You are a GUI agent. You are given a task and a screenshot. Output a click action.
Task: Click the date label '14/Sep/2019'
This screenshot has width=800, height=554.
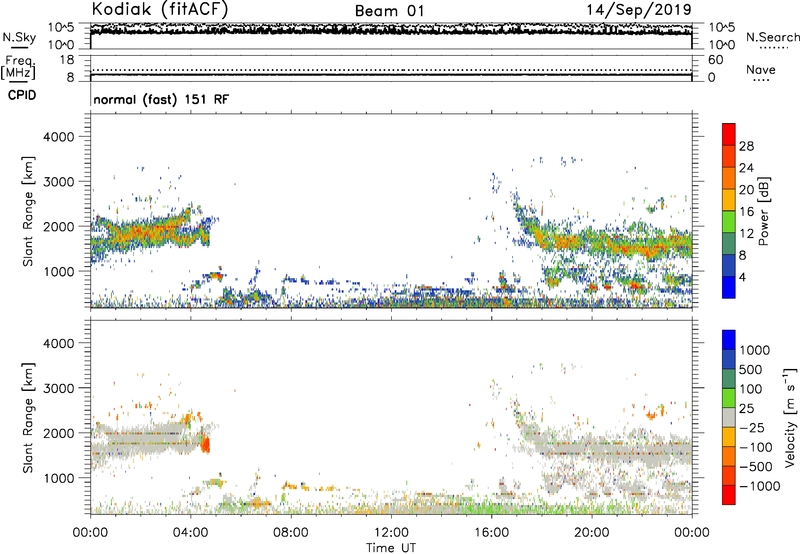(639, 9)
